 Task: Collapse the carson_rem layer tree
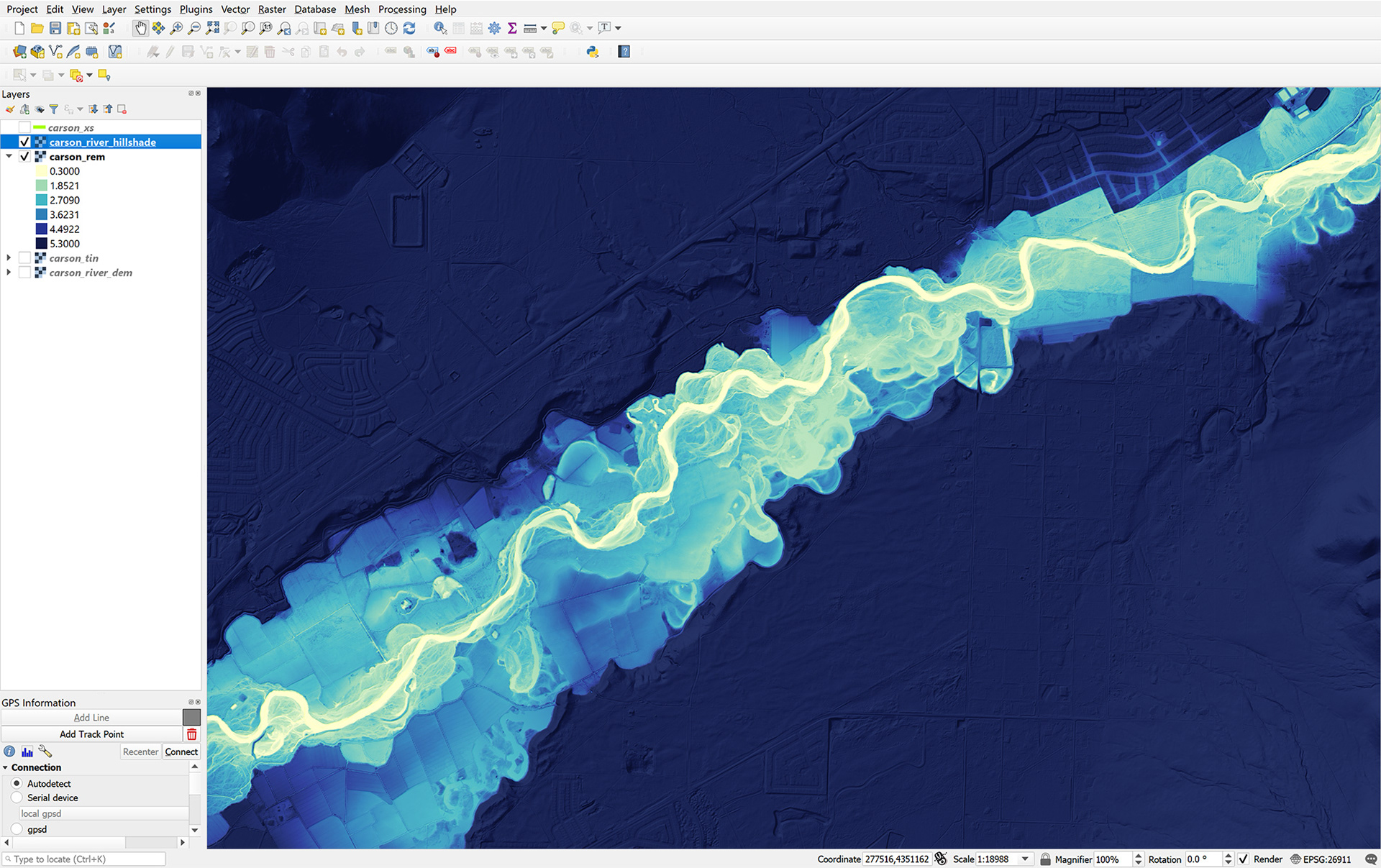[9, 157]
